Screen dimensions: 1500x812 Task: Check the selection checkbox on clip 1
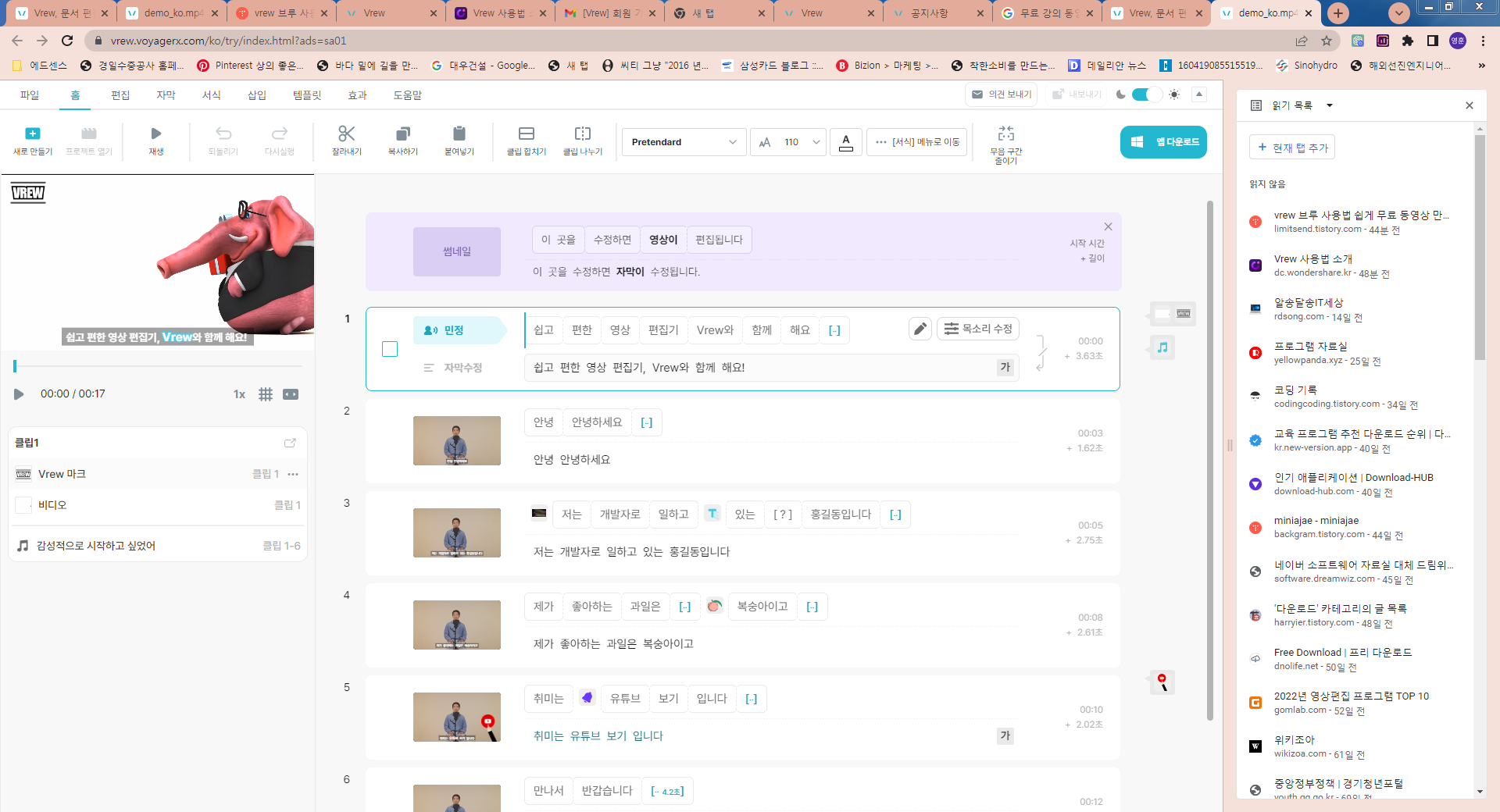coord(389,349)
